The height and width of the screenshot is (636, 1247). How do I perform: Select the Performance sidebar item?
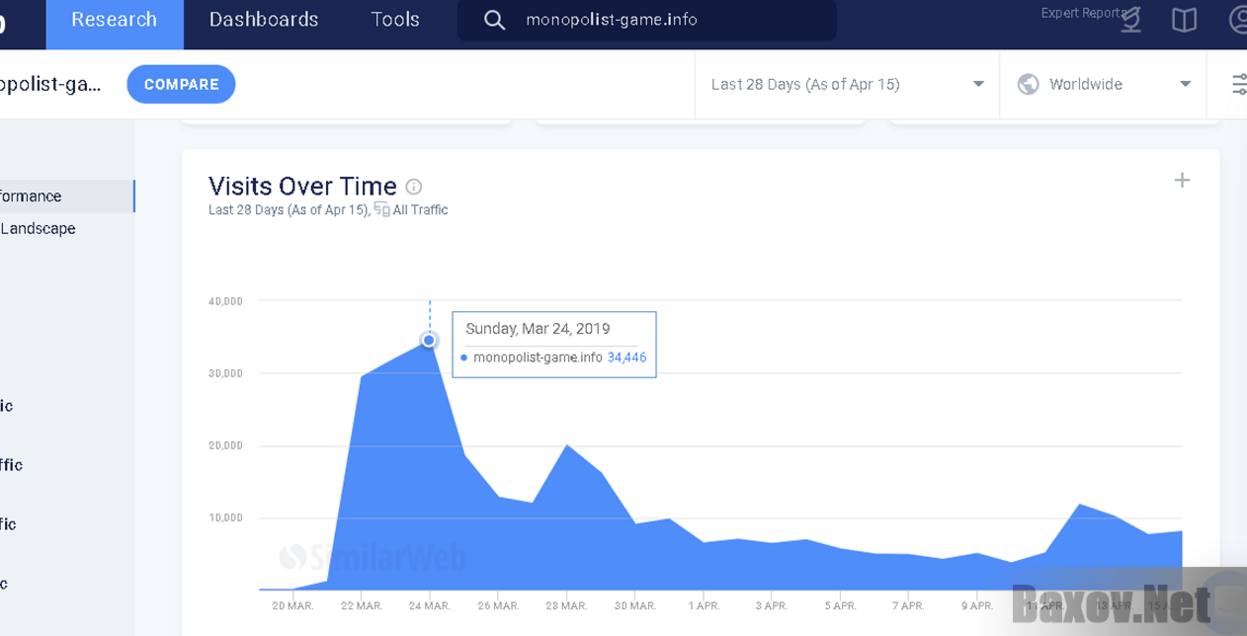[x=66, y=196]
